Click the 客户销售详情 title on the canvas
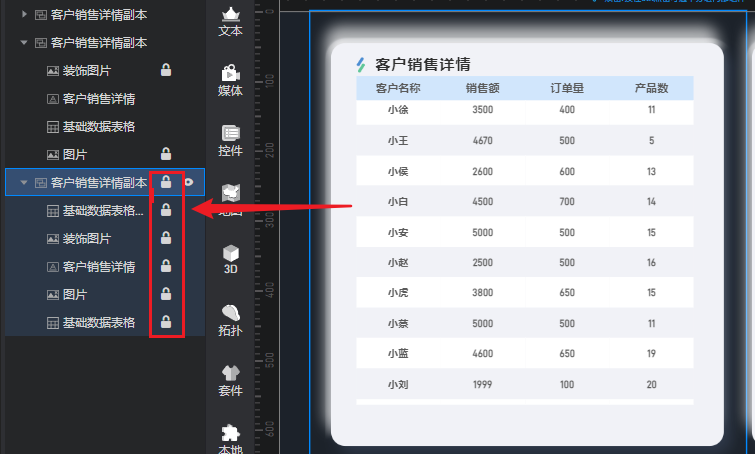 (x=423, y=65)
